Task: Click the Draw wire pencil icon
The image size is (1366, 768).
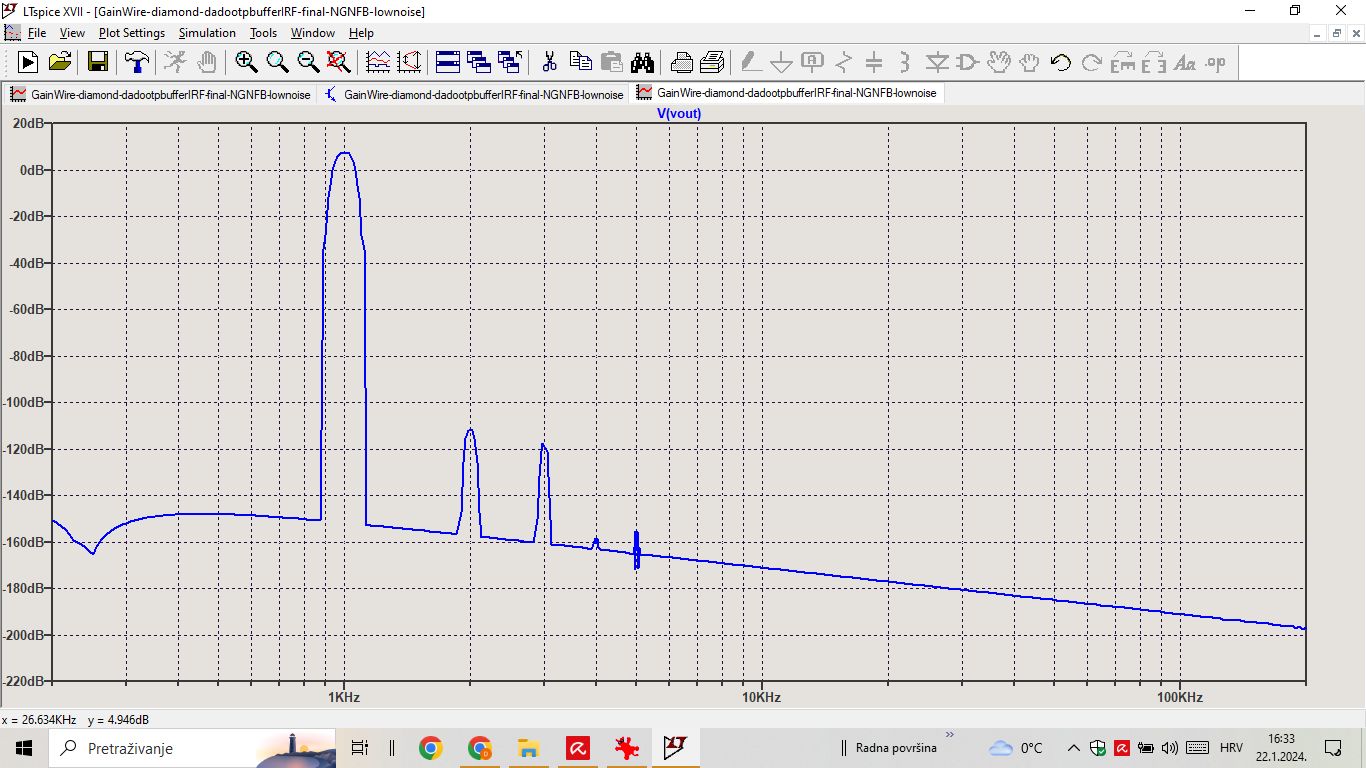Action: [x=750, y=62]
